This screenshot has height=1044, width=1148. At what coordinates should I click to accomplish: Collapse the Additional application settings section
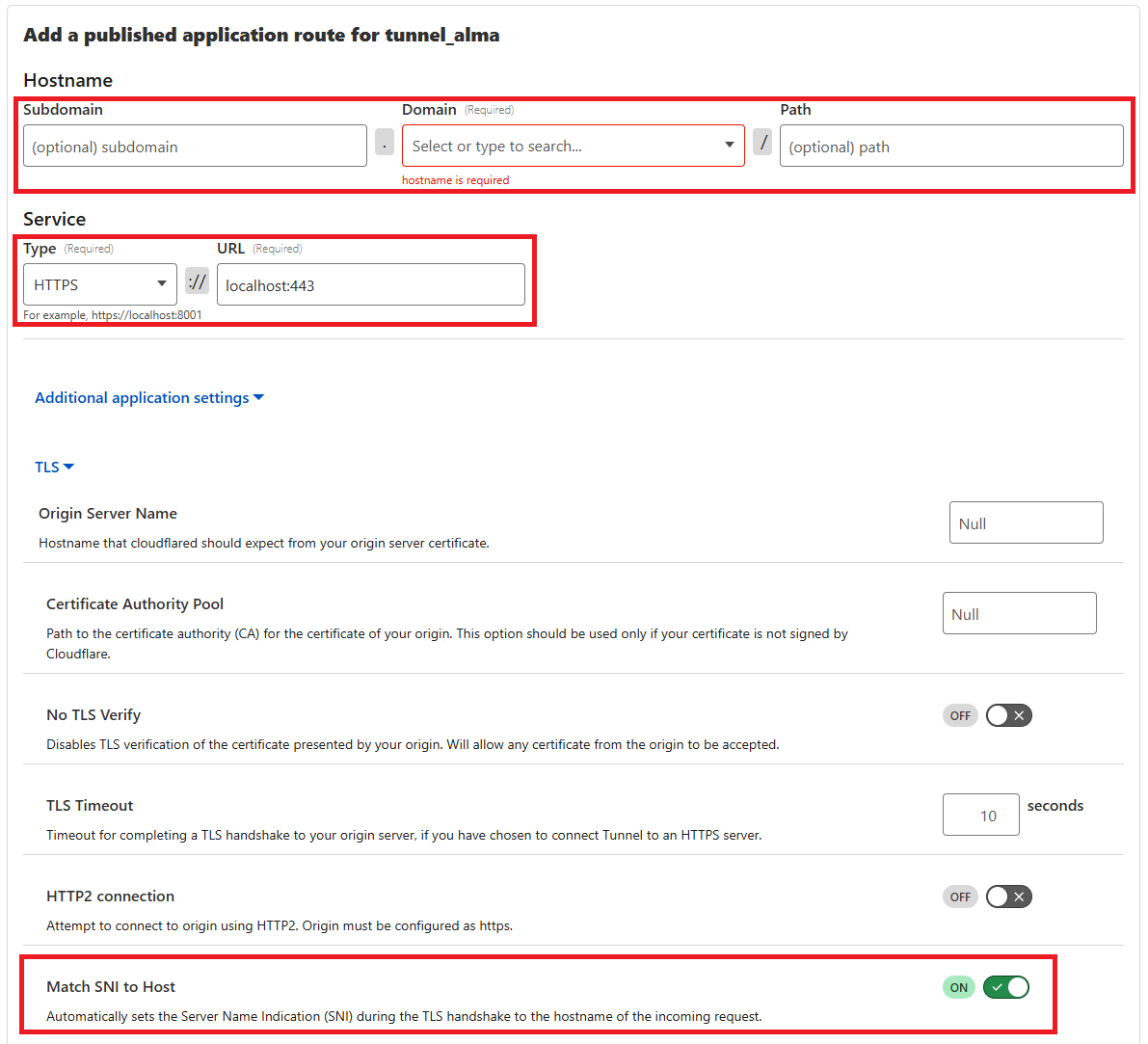point(149,397)
